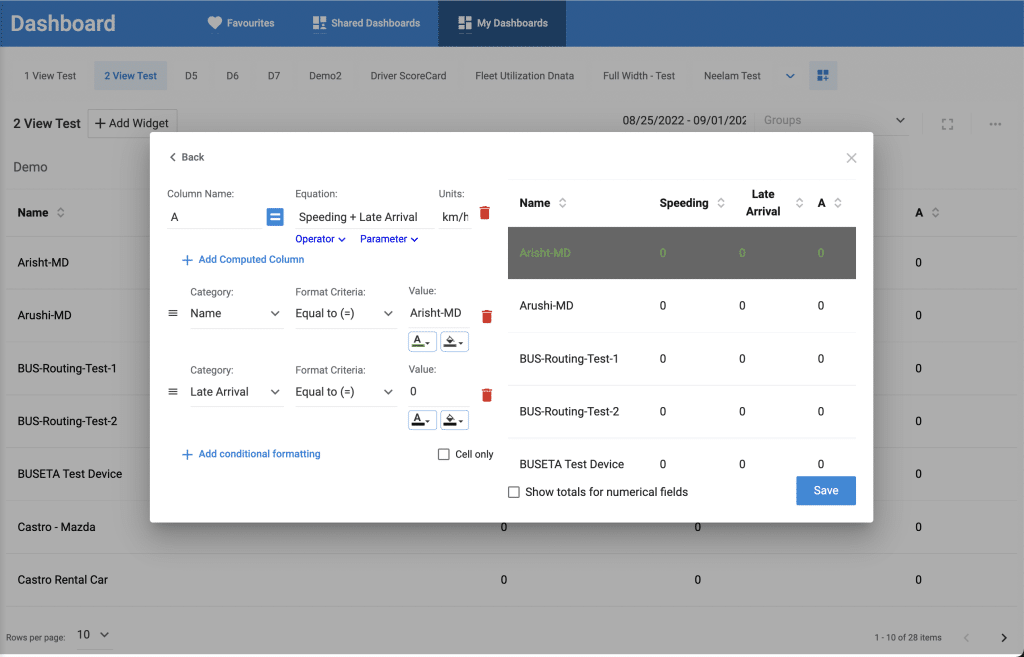Select highlighted Arisht-MD preview row
This screenshot has width=1024, height=657.
click(682, 253)
